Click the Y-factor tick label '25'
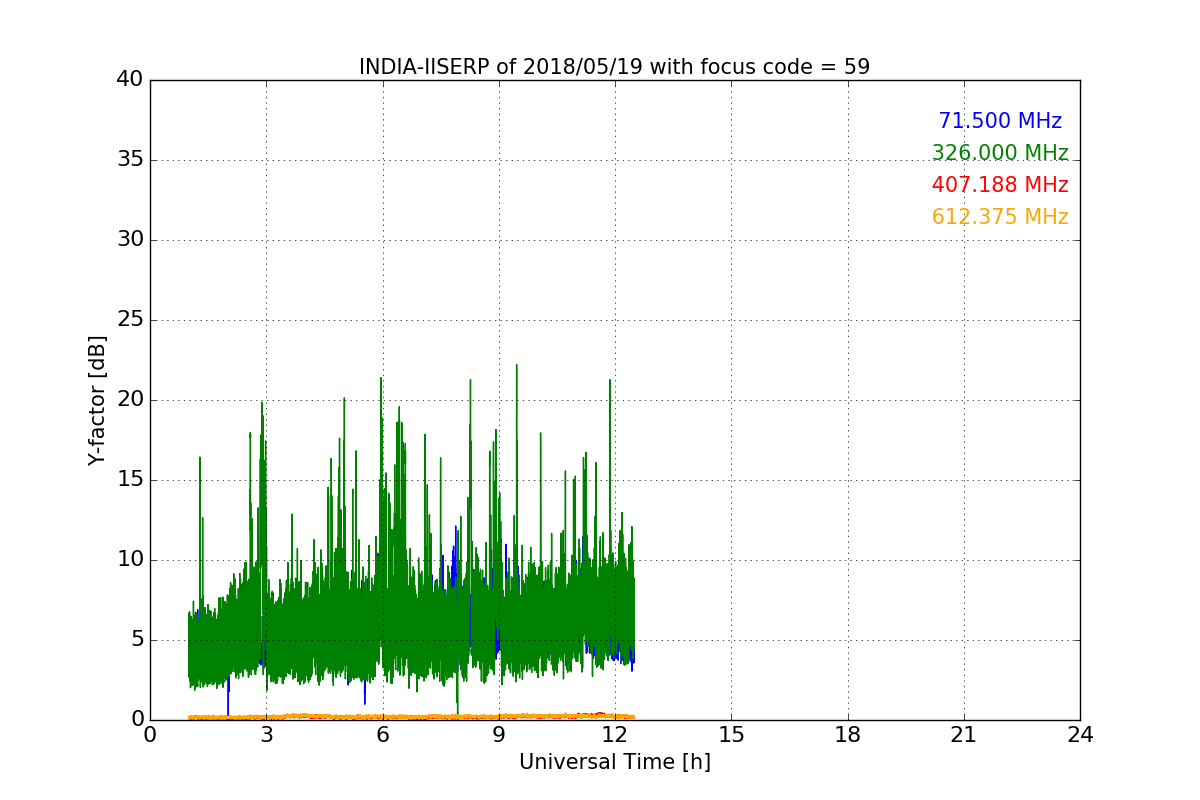 [x=130, y=320]
